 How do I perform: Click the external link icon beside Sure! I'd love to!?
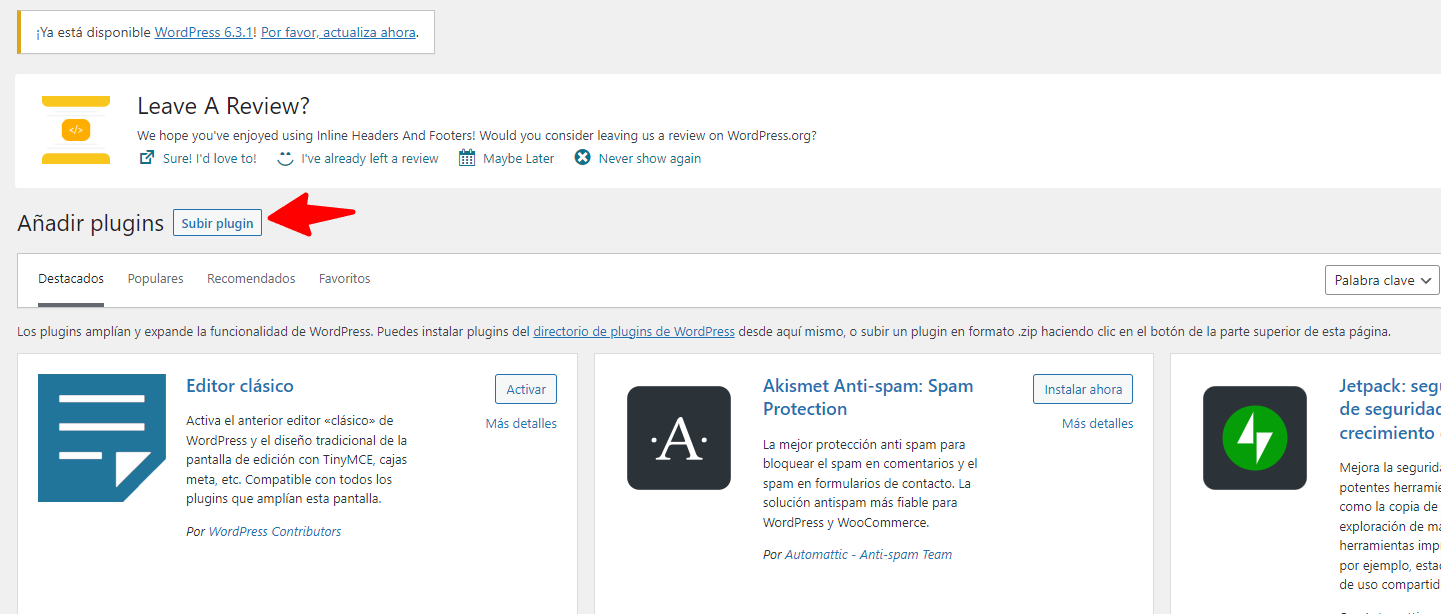point(146,158)
